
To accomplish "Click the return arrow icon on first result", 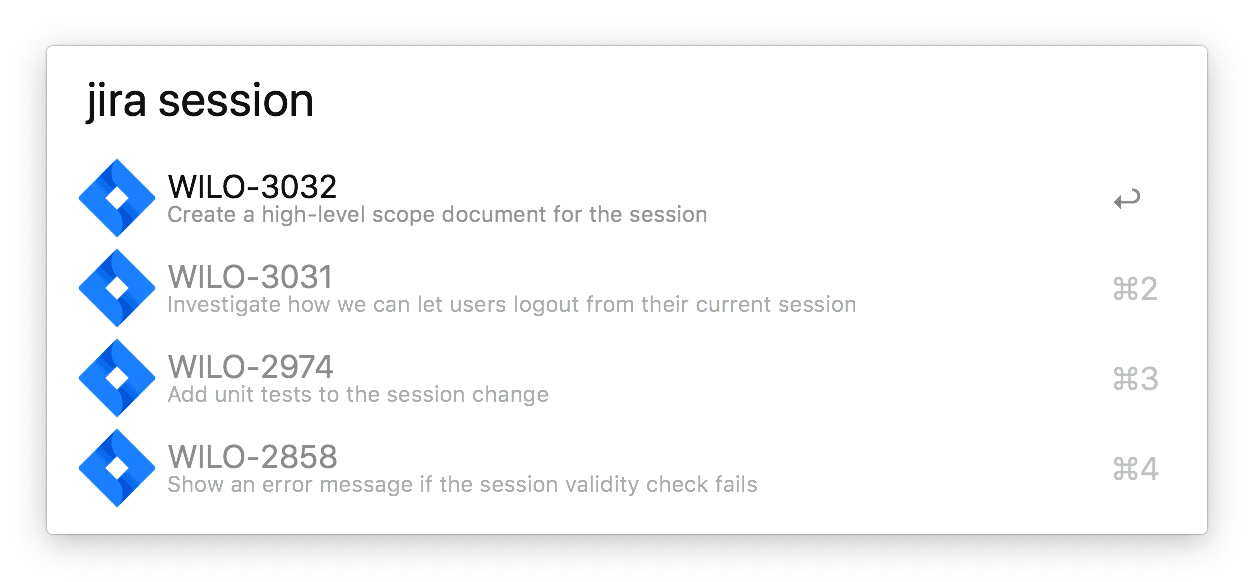I will tap(1127, 200).
